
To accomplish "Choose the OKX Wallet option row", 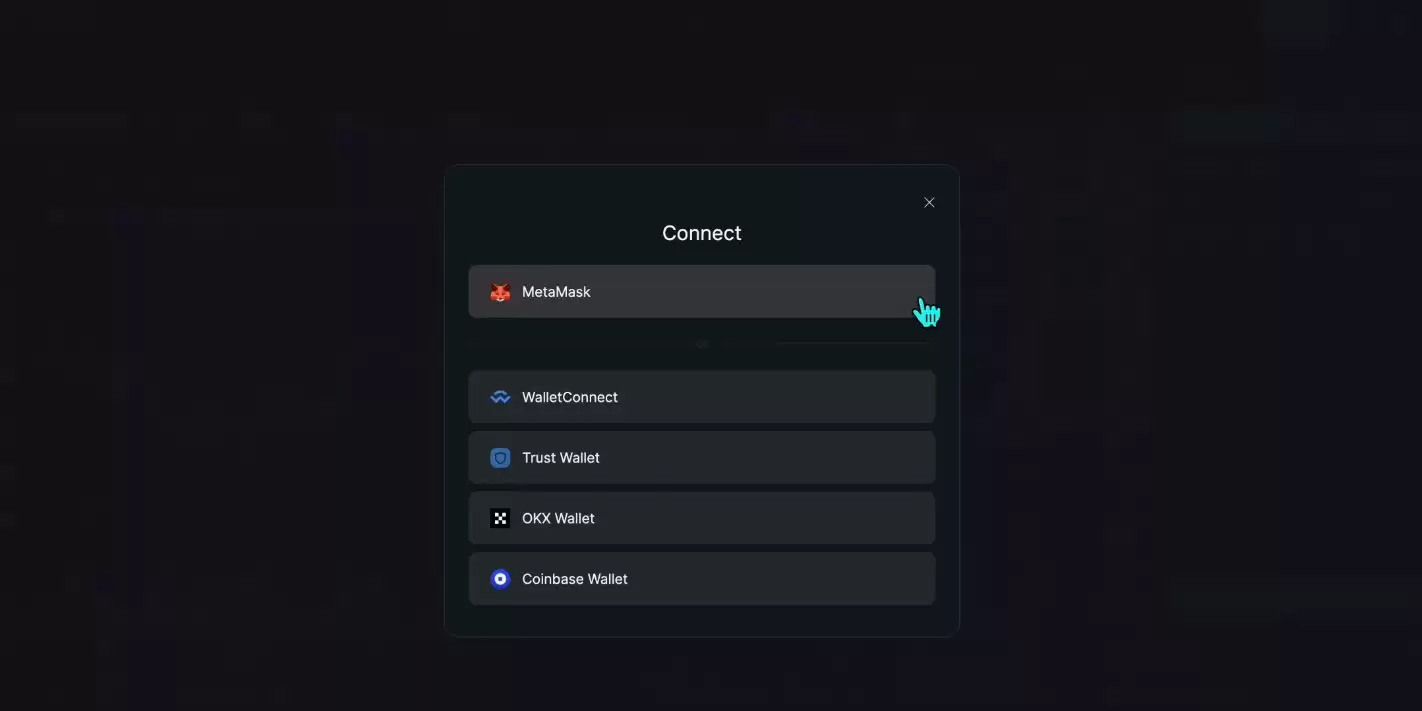I will coord(702,518).
